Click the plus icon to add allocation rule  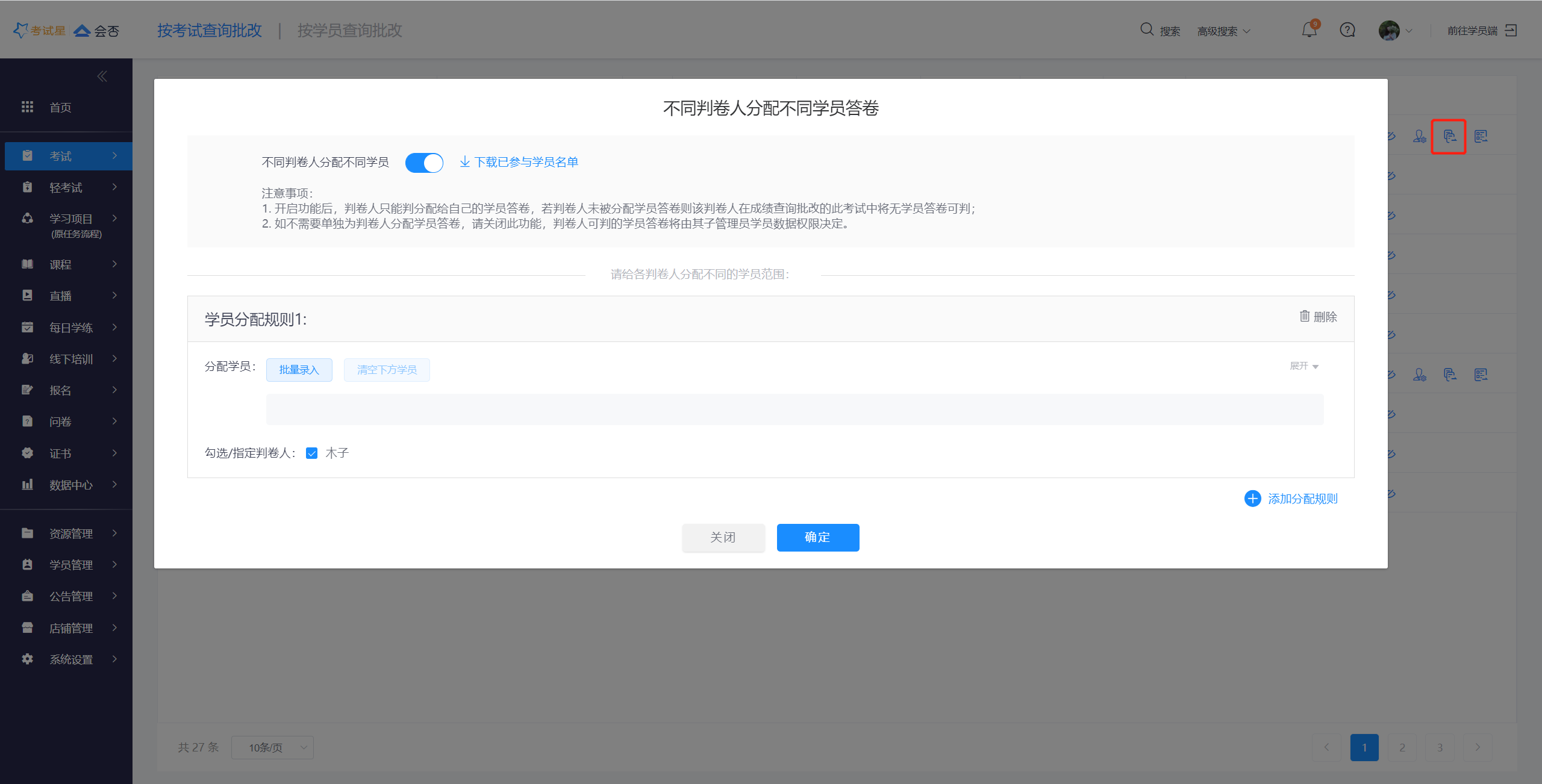1253,499
